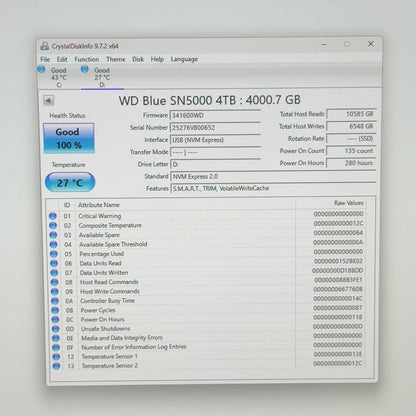Screen dimensions: 416x416
Task: Click status orb for Data Units Read row
Action: (54, 263)
